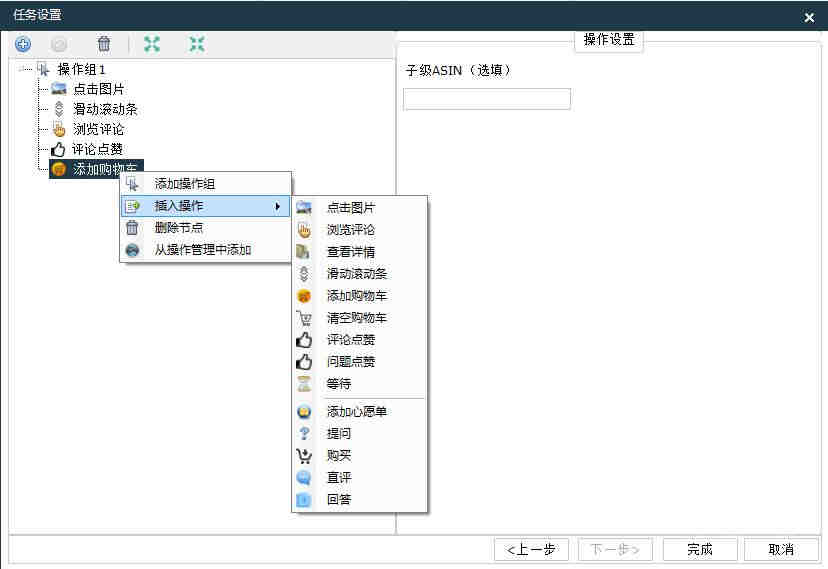Choose 从操作管理中添加 from context menu

206,250
